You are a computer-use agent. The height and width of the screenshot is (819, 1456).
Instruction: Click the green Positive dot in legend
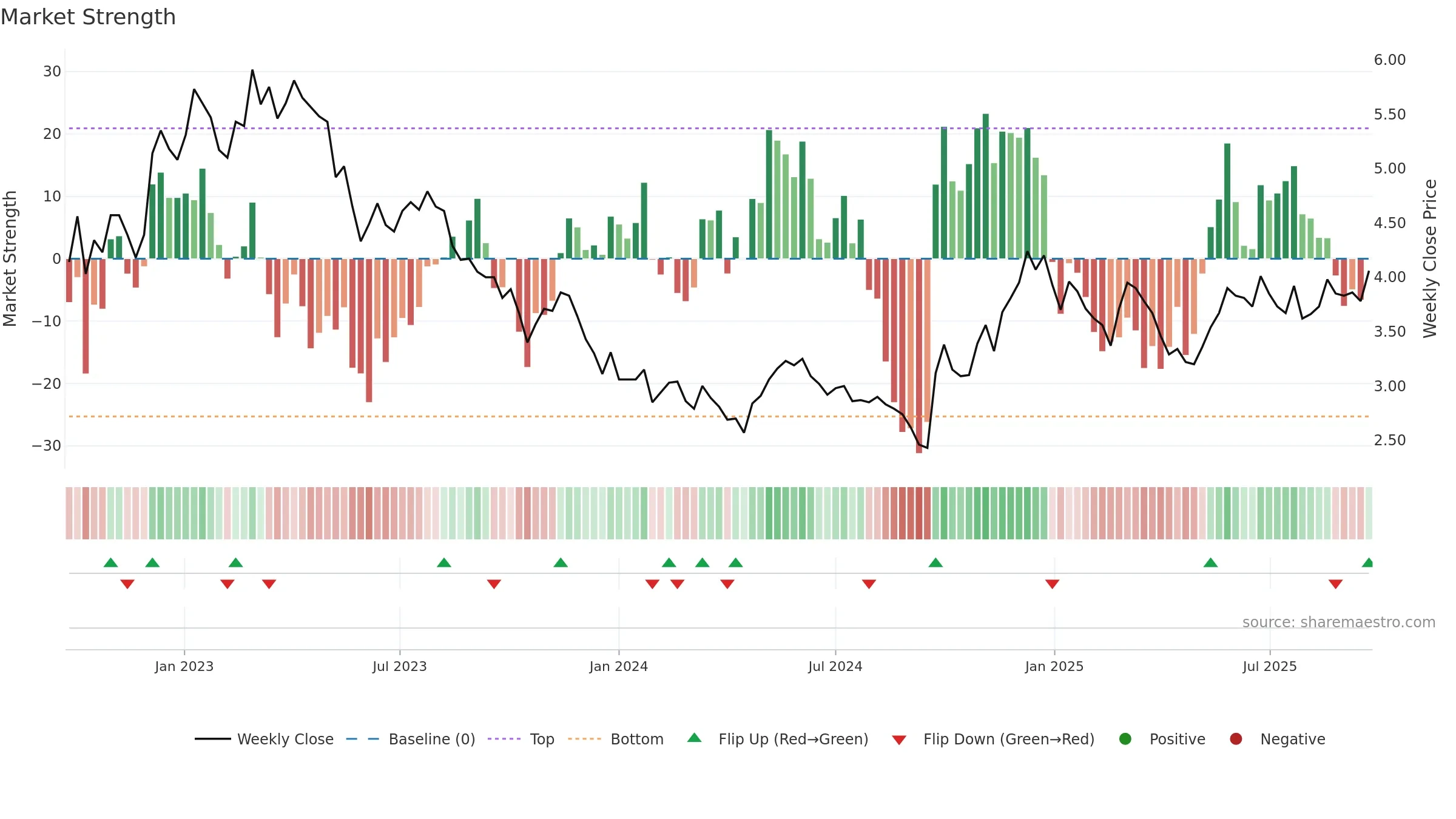(x=1125, y=739)
